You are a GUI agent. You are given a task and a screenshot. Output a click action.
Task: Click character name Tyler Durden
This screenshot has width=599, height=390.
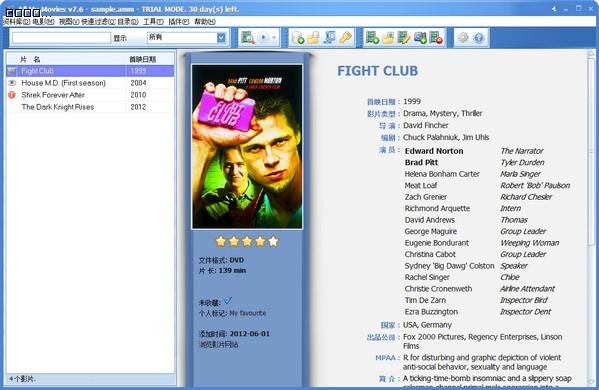pyautogui.click(x=522, y=162)
